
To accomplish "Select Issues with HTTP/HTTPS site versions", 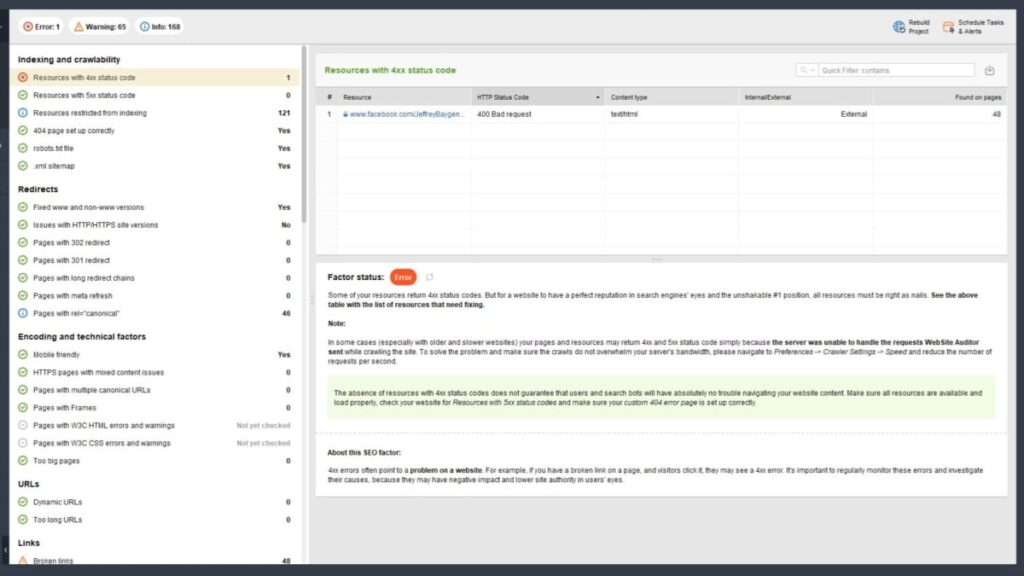I will 155,225.
